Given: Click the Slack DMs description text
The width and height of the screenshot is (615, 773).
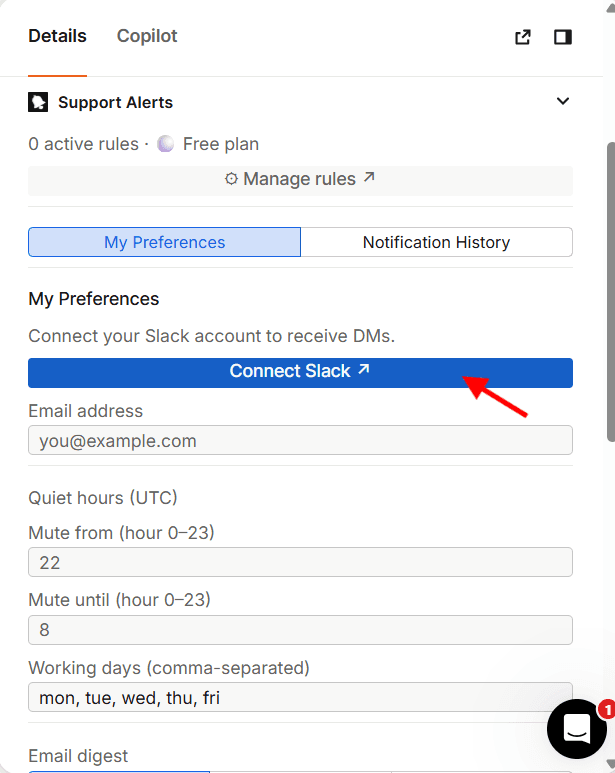Looking at the screenshot, I should 211,336.
